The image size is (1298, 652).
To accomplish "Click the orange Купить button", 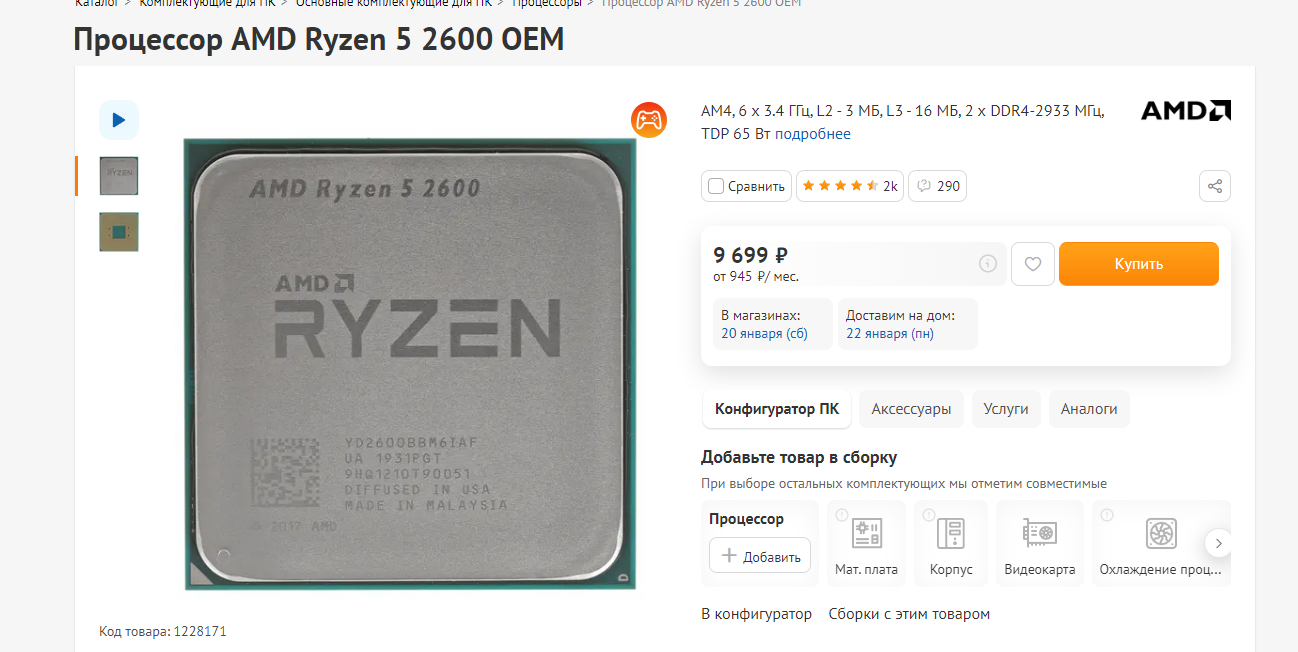I will (x=1139, y=264).
